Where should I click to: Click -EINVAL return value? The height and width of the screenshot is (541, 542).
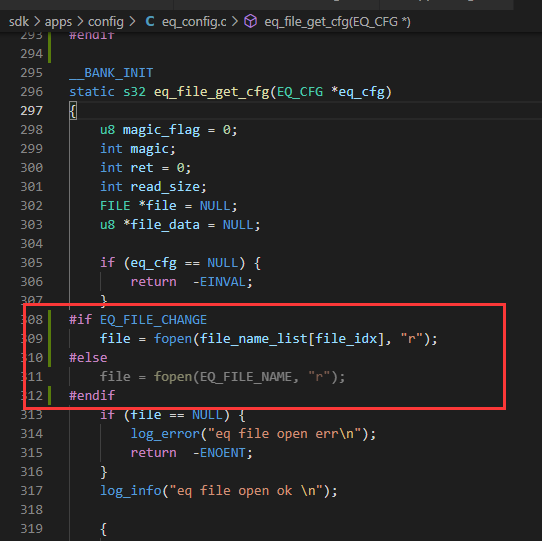coord(219,282)
